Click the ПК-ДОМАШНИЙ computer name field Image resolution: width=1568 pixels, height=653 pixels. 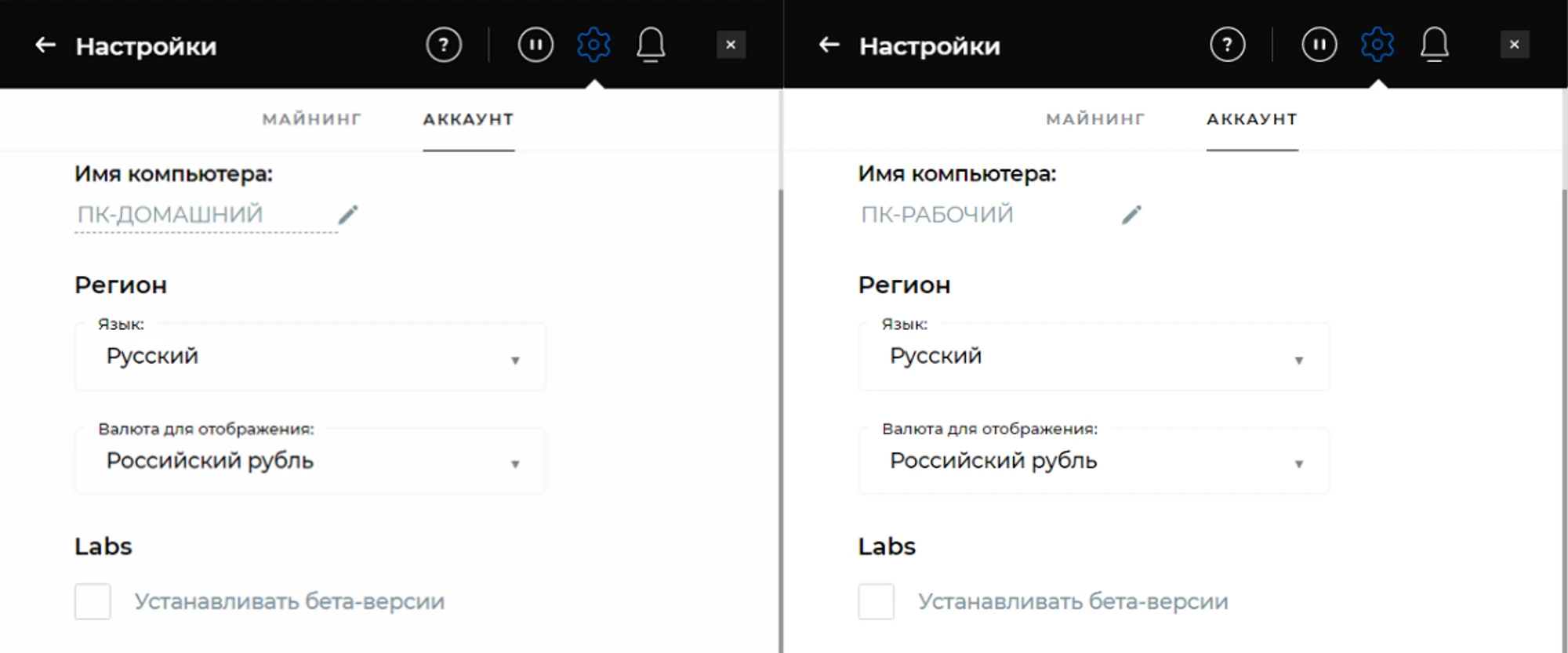pos(205,215)
